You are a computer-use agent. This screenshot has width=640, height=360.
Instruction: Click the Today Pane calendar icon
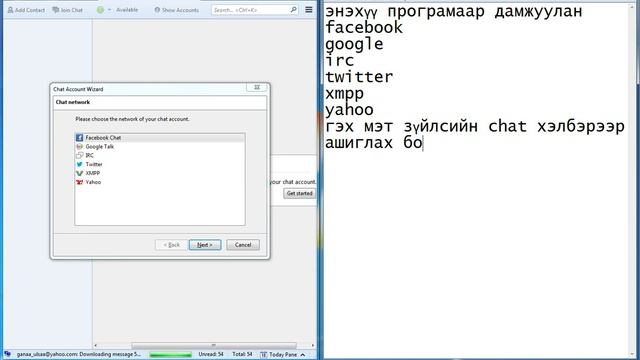[264, 355]
